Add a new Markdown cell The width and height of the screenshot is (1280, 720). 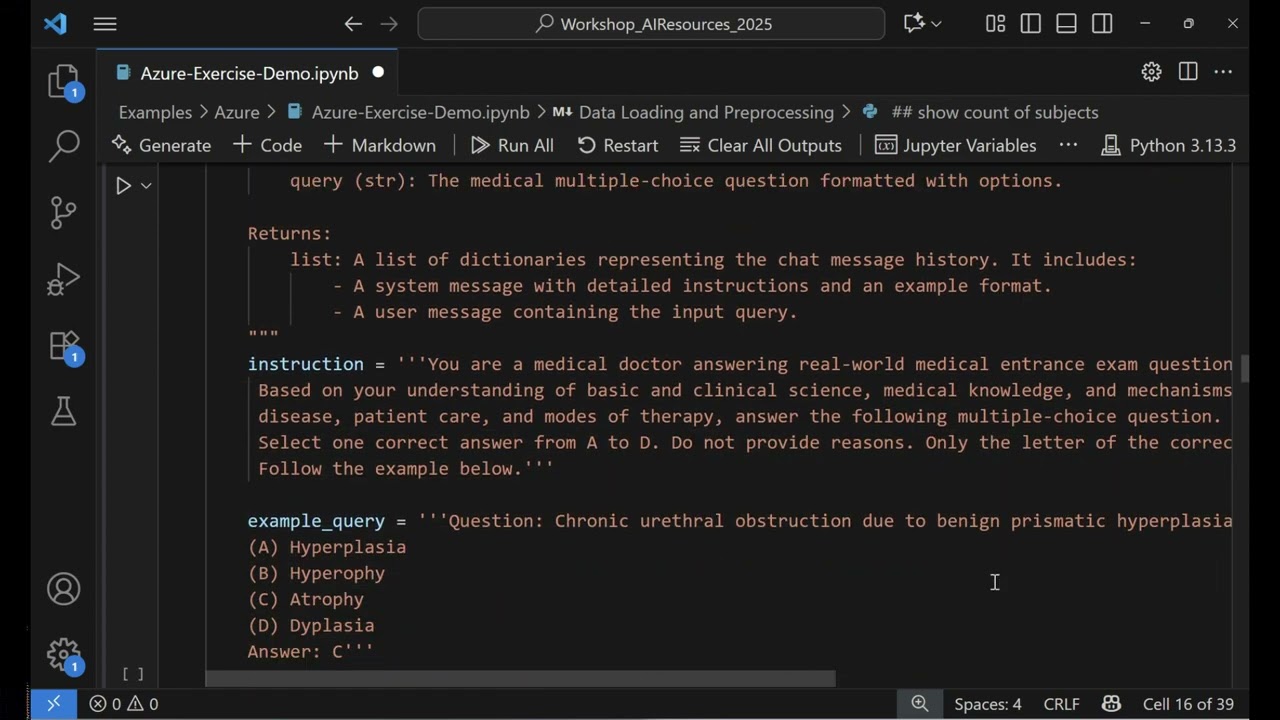[x=379, y=145]
